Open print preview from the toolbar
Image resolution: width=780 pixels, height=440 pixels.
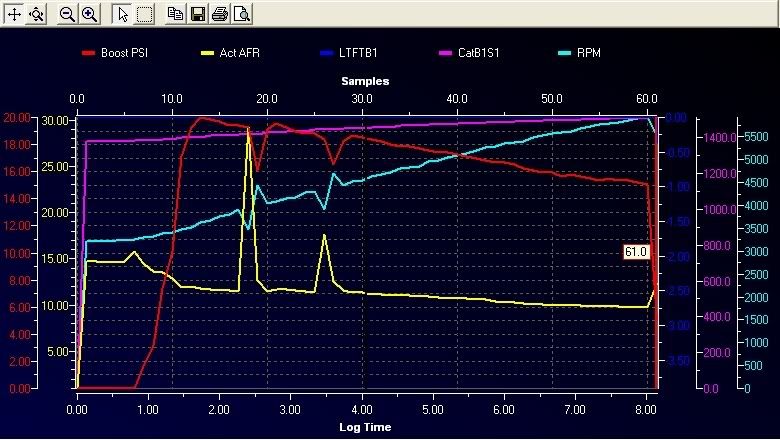click(x=241, y=14)
